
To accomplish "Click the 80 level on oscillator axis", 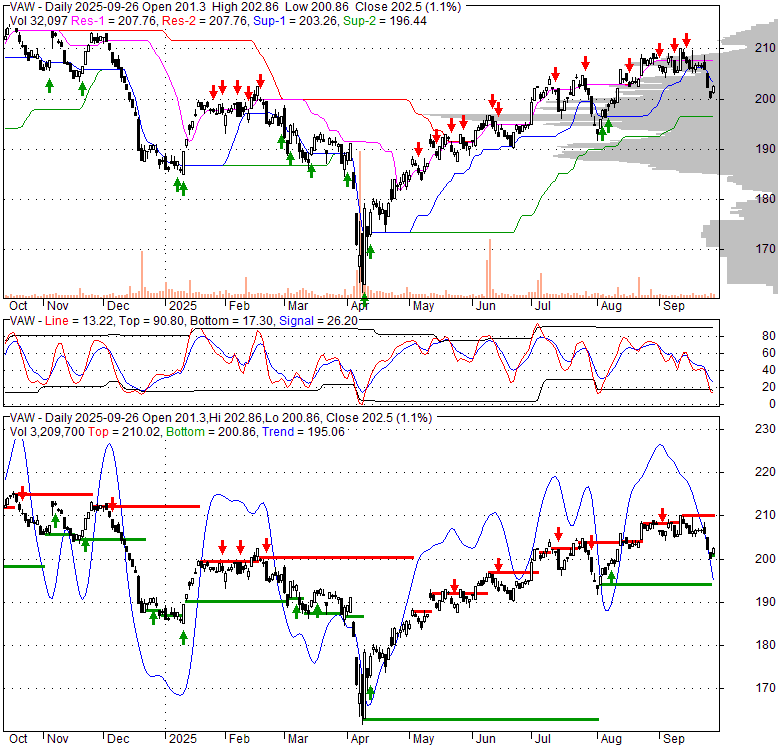I will (x=769, y=336).
